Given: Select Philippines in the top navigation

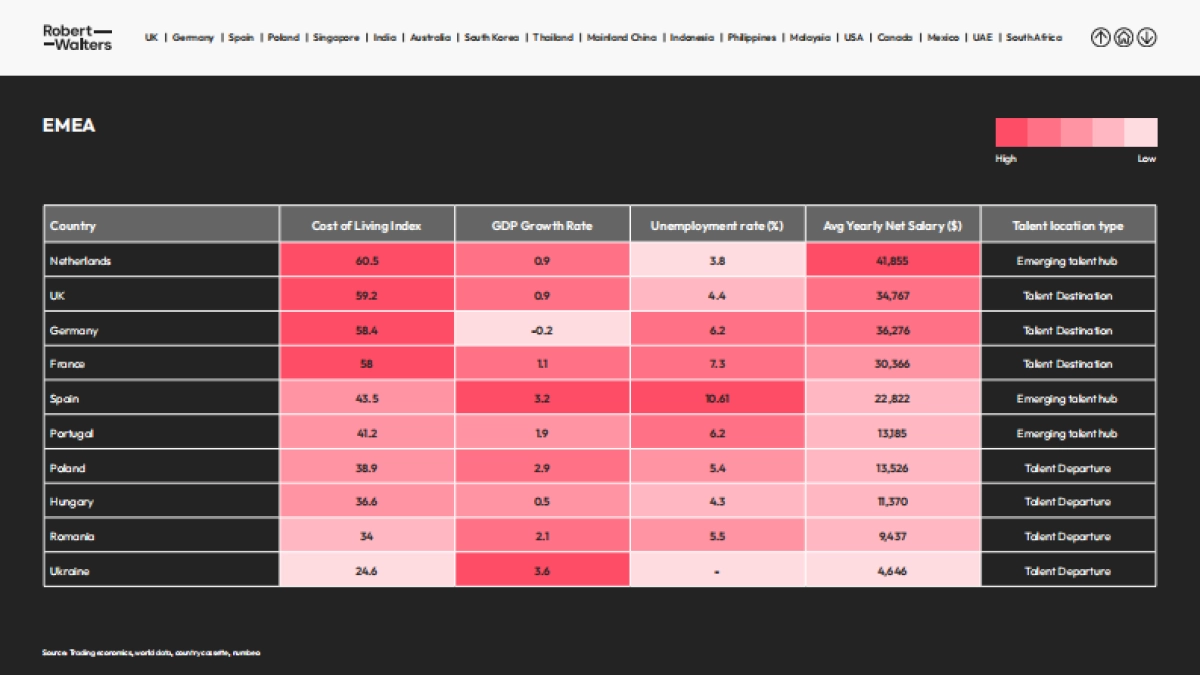Looking at the screenshot, I should coord(751,38).
